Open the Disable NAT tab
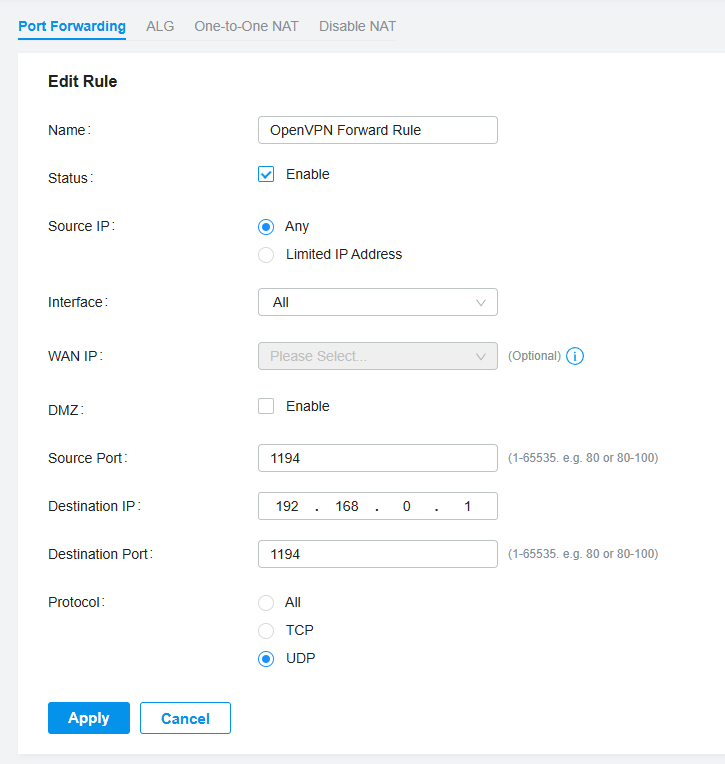The image size is (725, 764). tap(357, 26)
